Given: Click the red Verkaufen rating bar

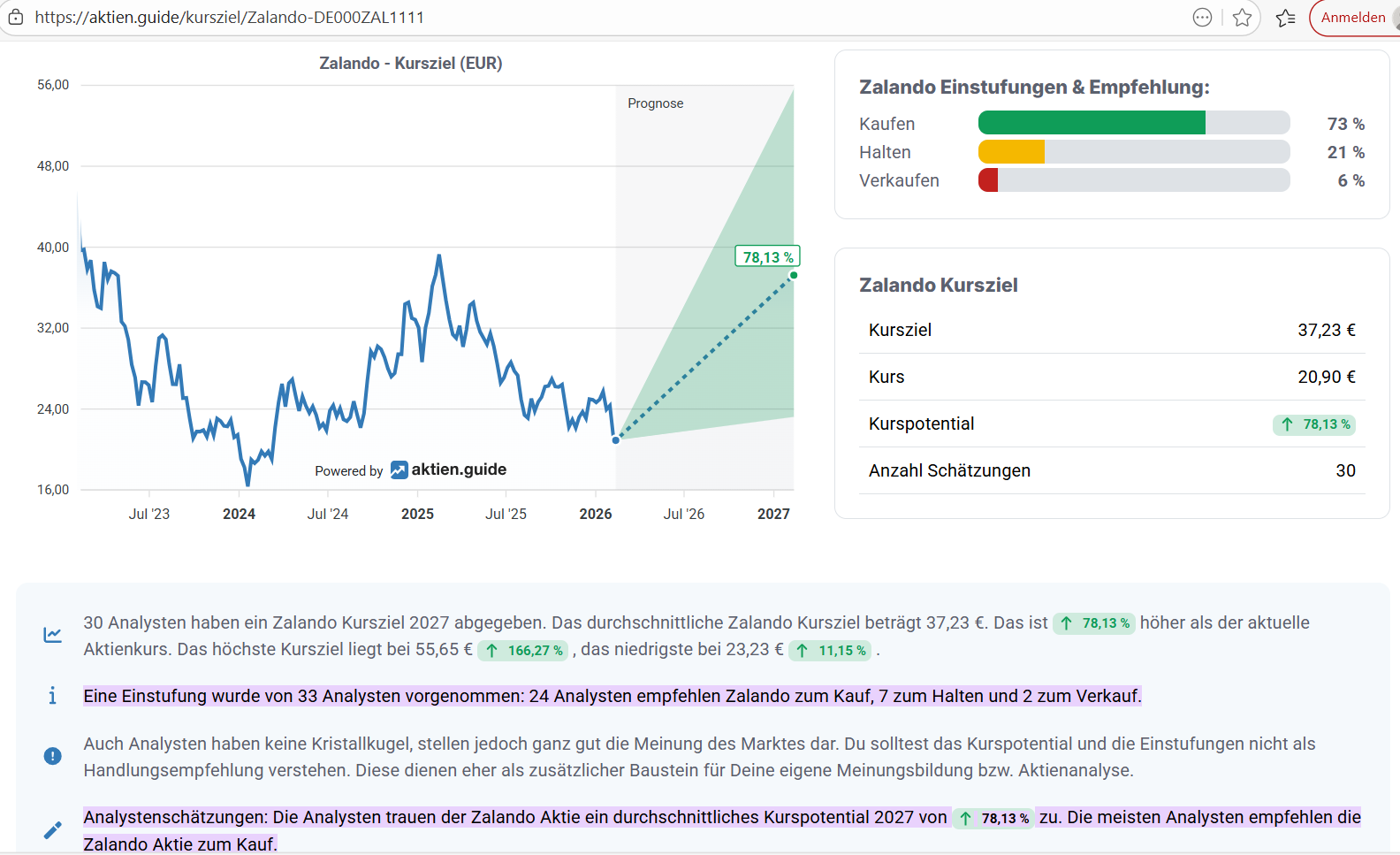Looking at the screenshot, I should click(x=988, y=180).
